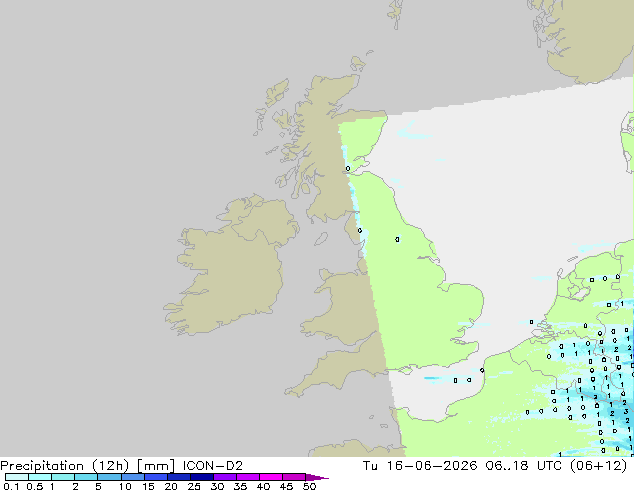The width and height of the screenshot is (634, 490).
Task: Click the legend label 0.1
Action: tap(11, 486)
